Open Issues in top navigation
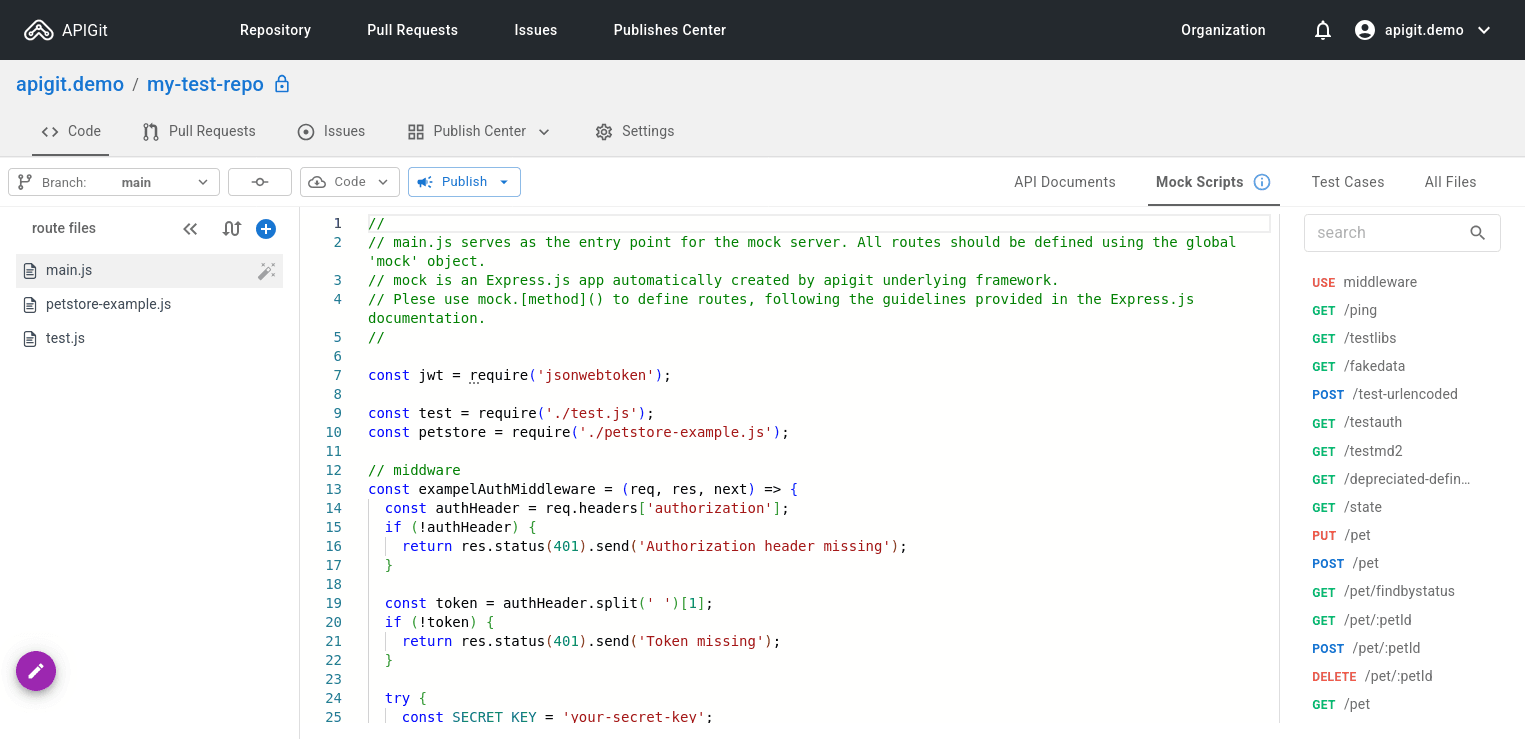Viewport: 1525px width, 739px height. tap(536, 30)
